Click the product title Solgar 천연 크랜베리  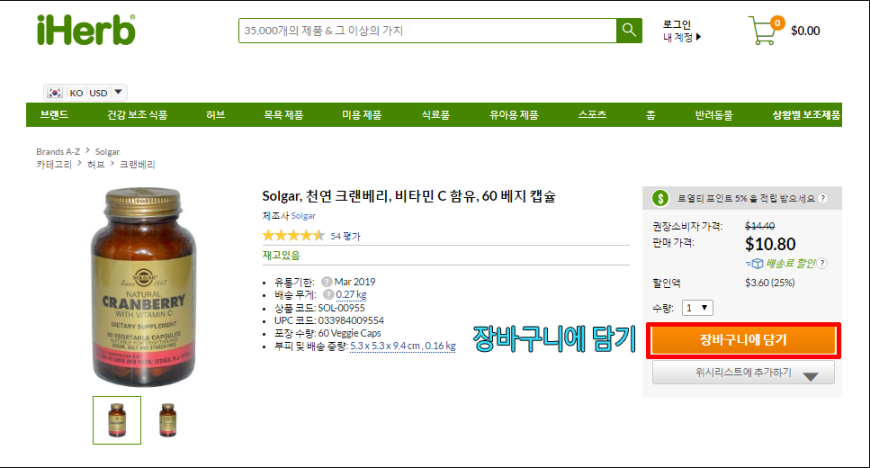pyautogui.click(x=409, y=196)
